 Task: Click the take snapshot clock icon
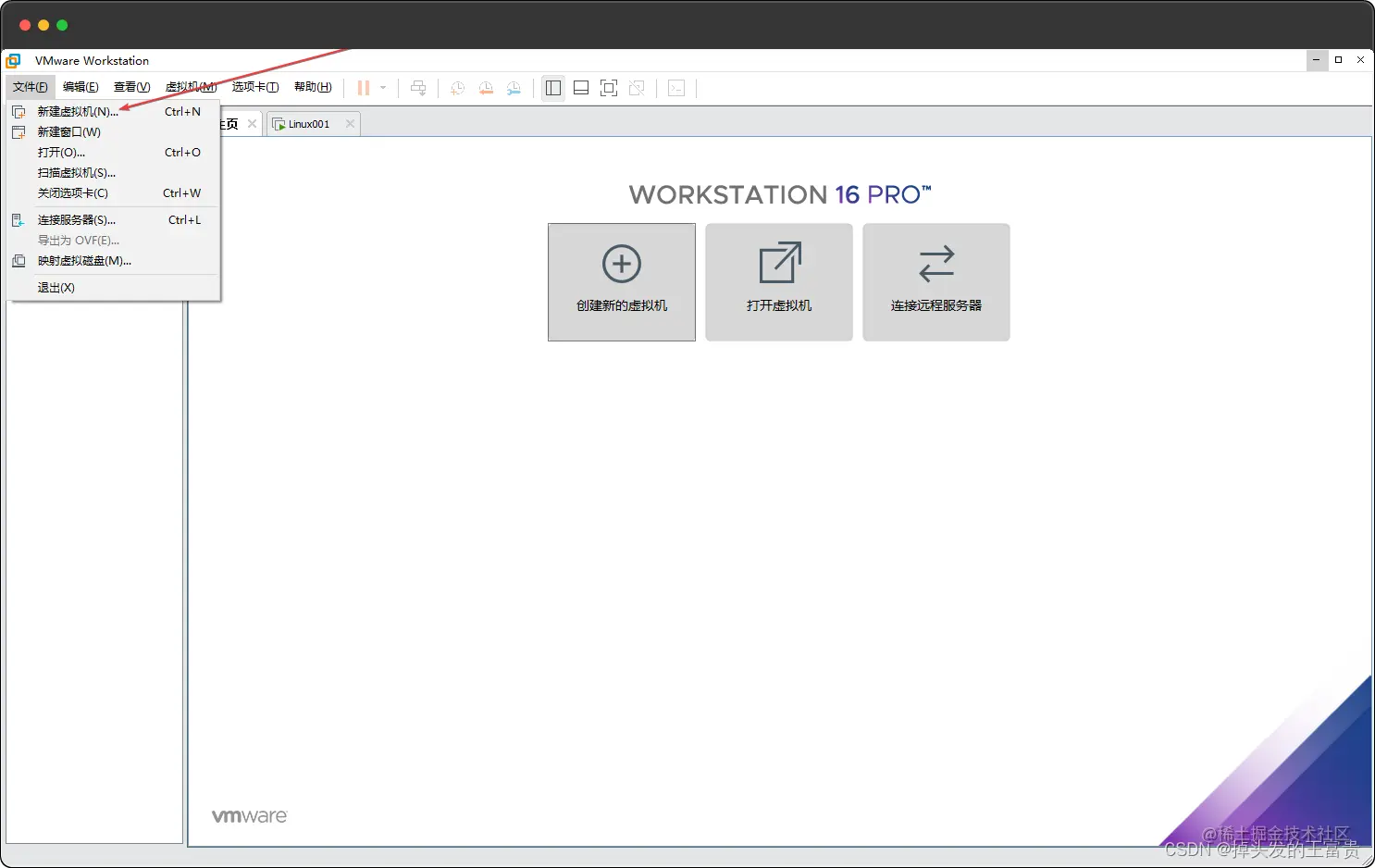click(x=457, y=88)
